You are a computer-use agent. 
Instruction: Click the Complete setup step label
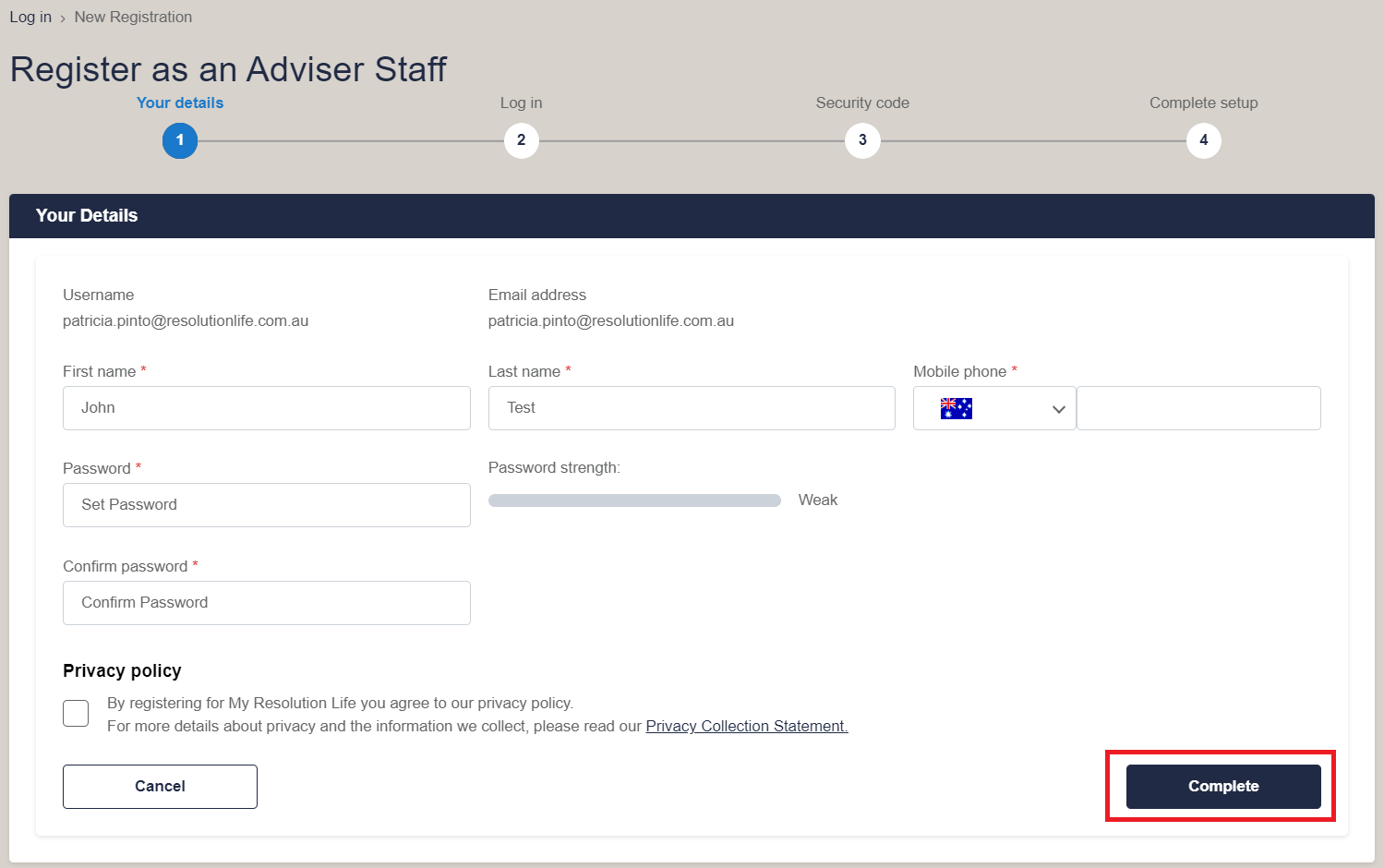(x=1204, y=102)
